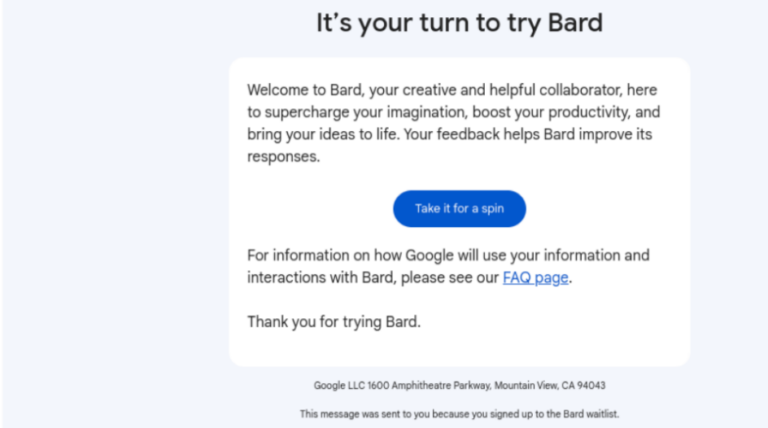Click the Bard waitlist notice in footer

coord(459,414)
